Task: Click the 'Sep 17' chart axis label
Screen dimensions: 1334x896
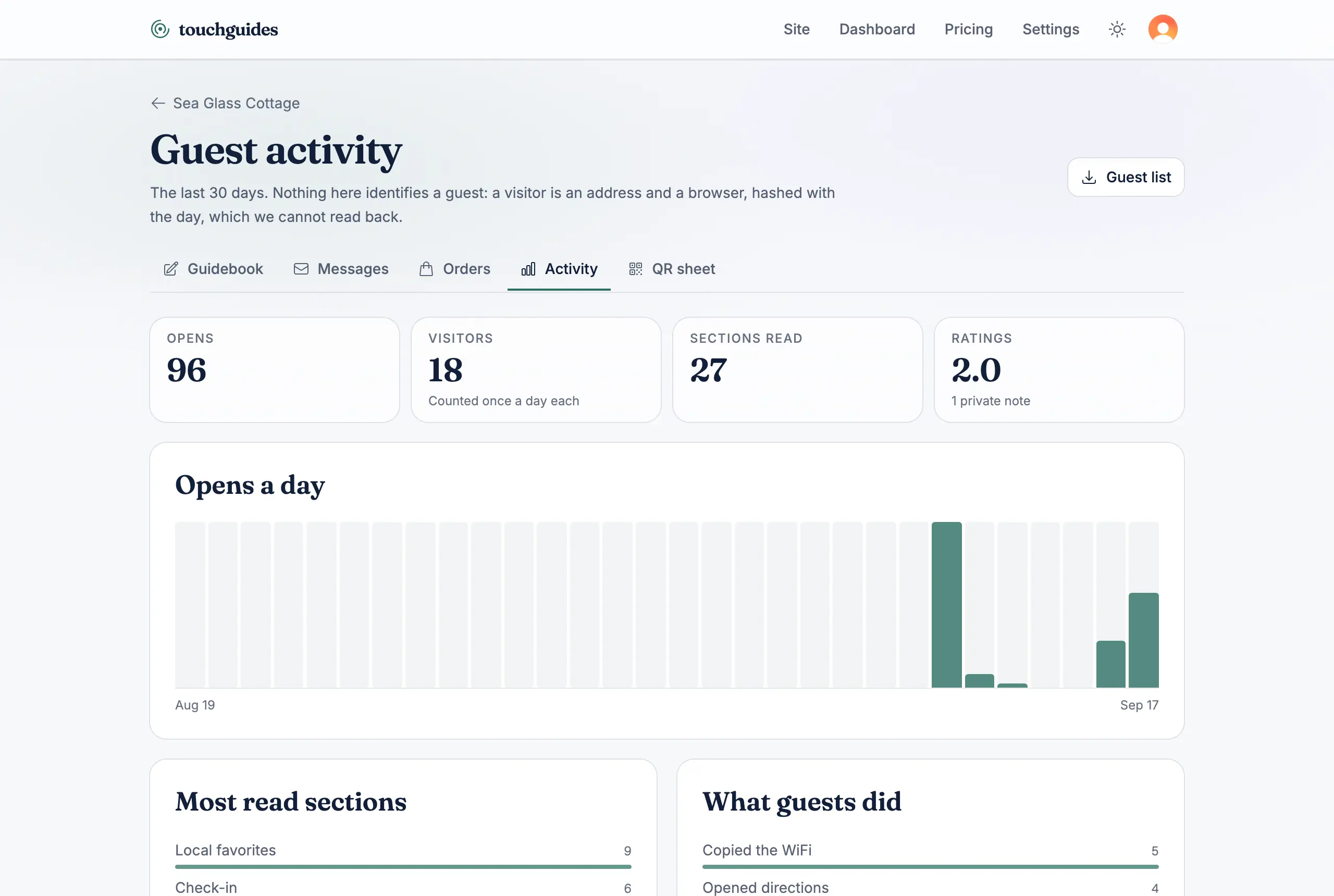Action: pos(1139,705)
